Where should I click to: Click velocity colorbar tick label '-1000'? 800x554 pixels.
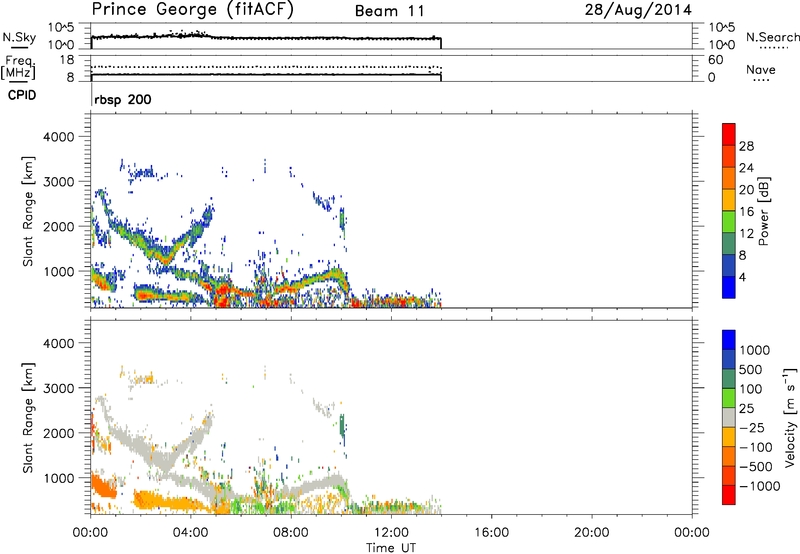pyautogui.click(x=759, y=486)
